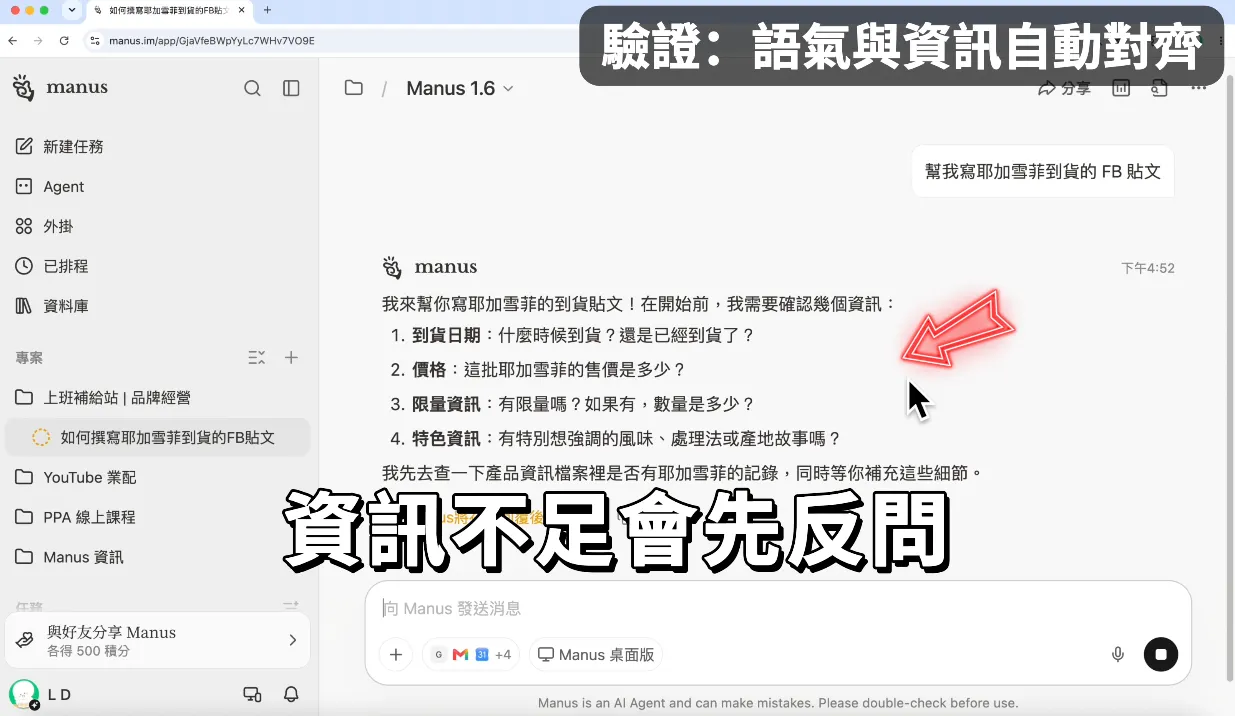Image resolution: width=1235 pixels, height=716 pixels.
Task: Collapse sidebar with panel toggle icon
Action: coord(291,88)
